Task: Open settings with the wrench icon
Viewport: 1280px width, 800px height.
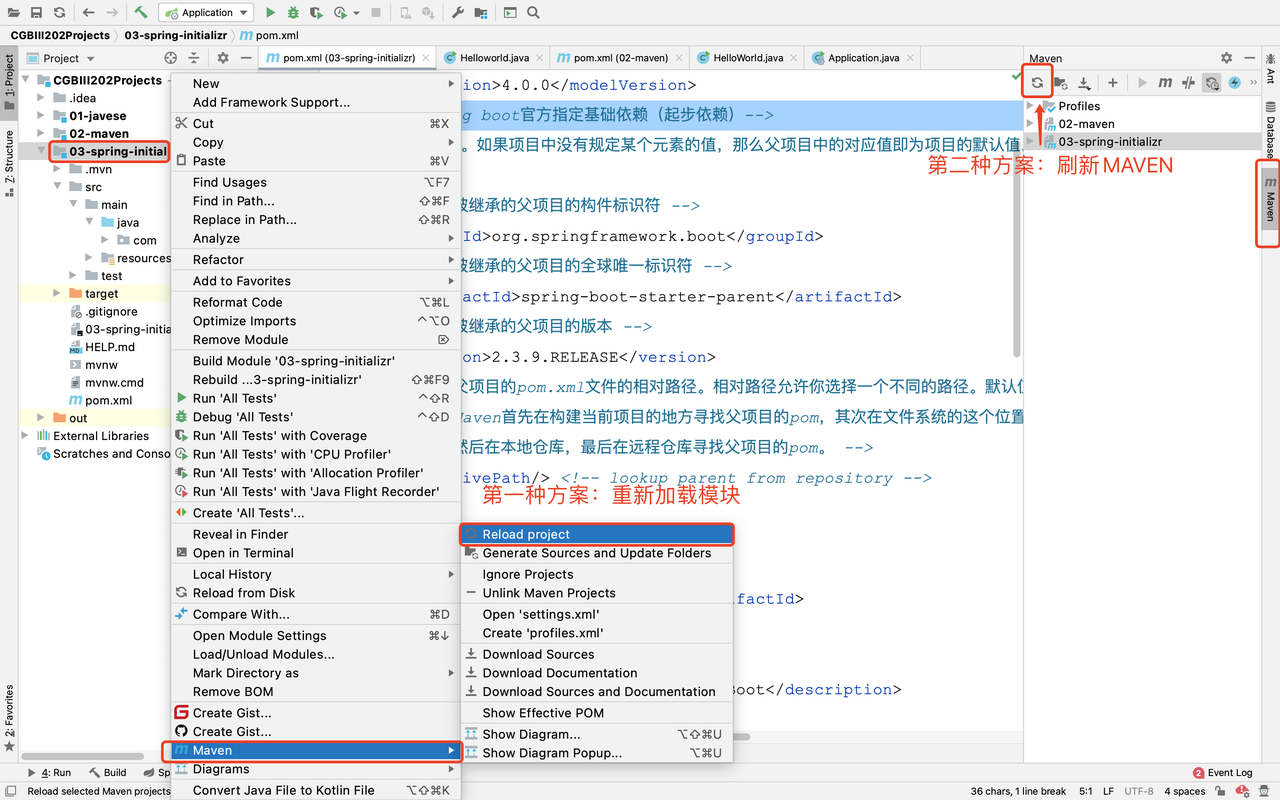Action: (458, 13)
